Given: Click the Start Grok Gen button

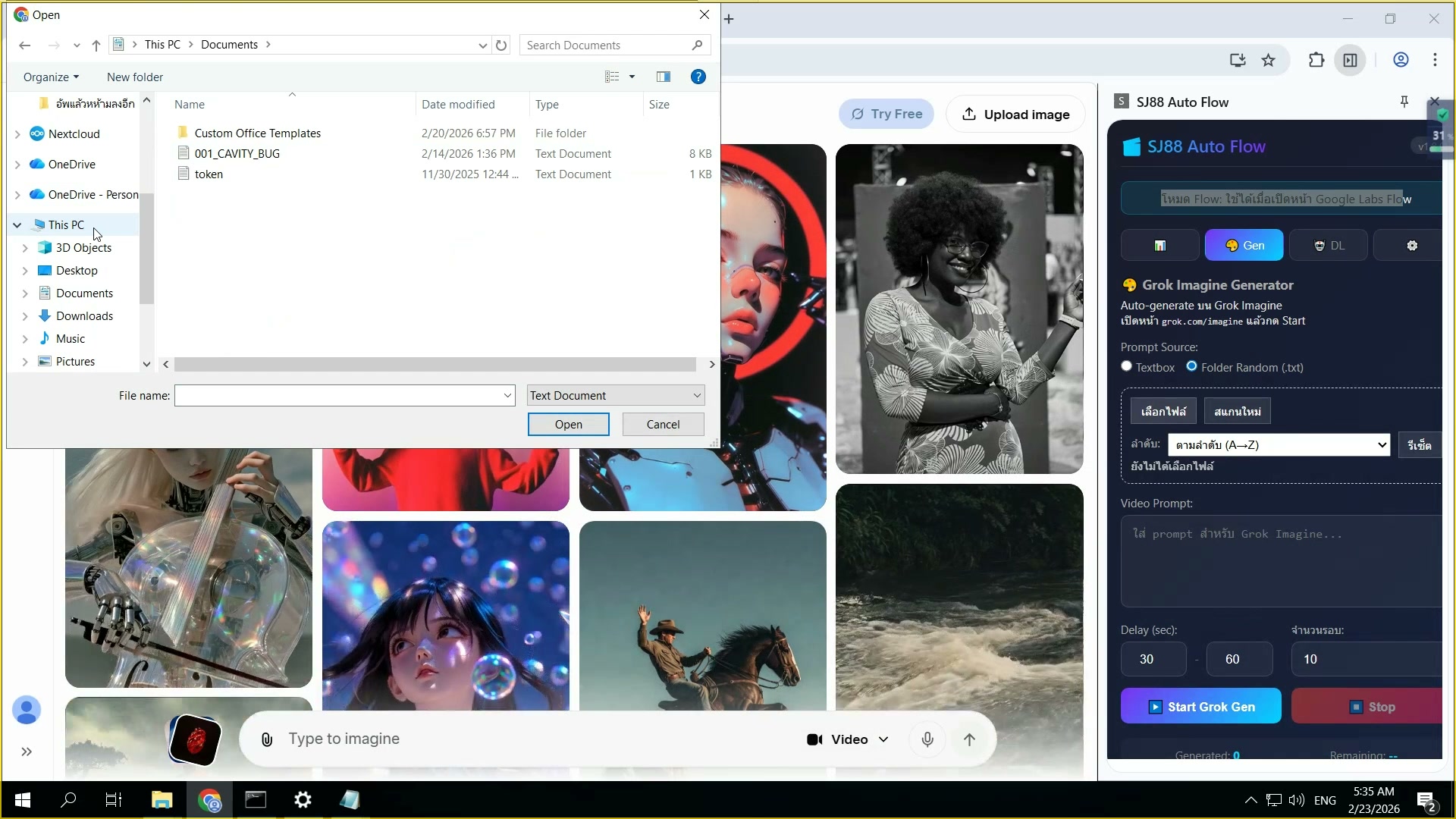Looking at the screenshot, I should click(x=1200, y=707).
